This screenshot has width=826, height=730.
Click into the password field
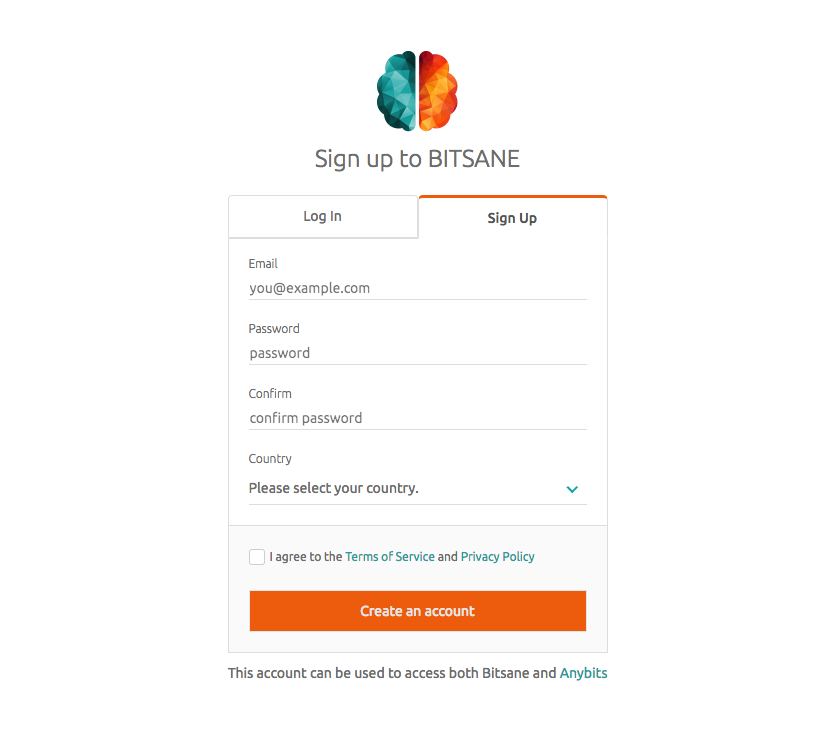417,353
